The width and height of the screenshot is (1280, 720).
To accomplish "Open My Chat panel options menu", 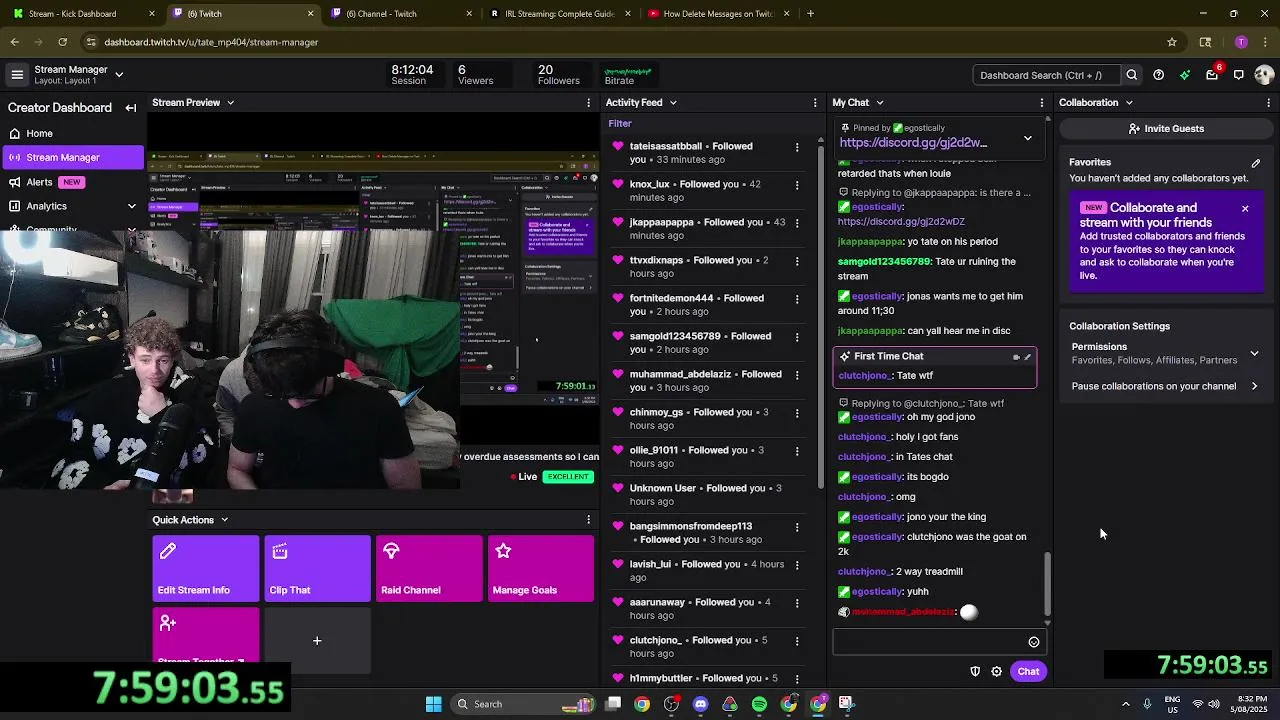I will (1042, 103).
